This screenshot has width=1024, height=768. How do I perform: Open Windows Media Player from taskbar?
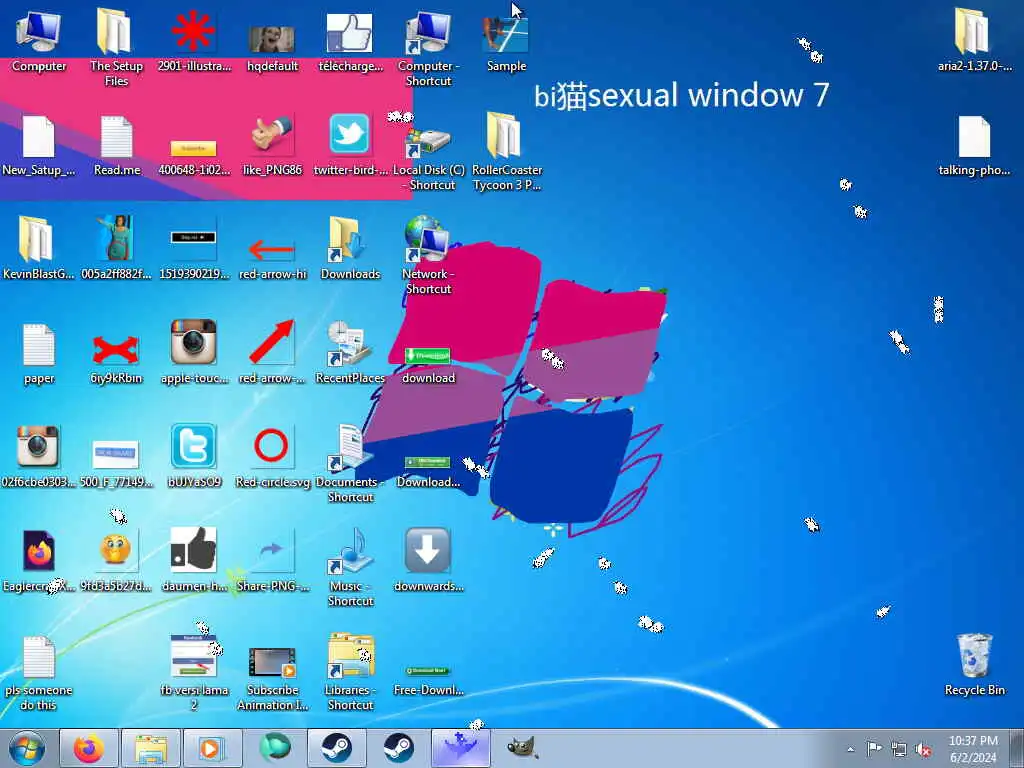coord(212,748)
